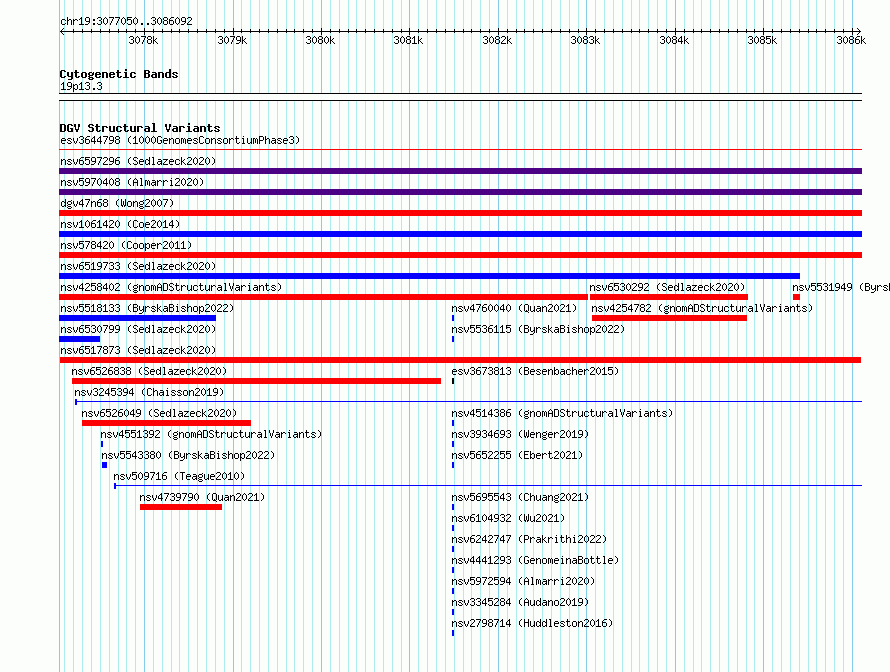This screenshot has width=890, height=672.
Task: Open nsv5536115 (ByrskaBishop2022) label
Action: [538, 329]
